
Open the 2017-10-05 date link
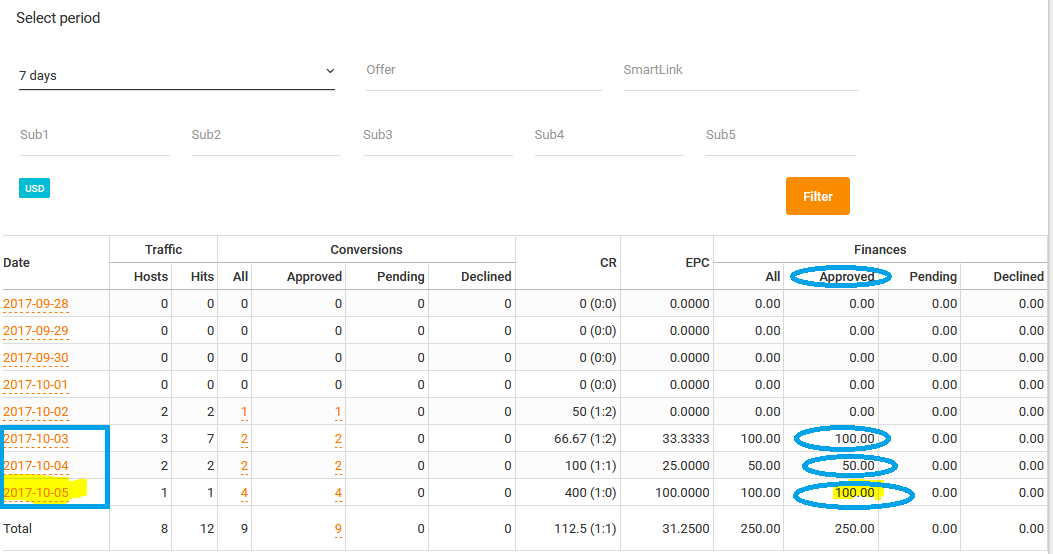pos(36,492)
